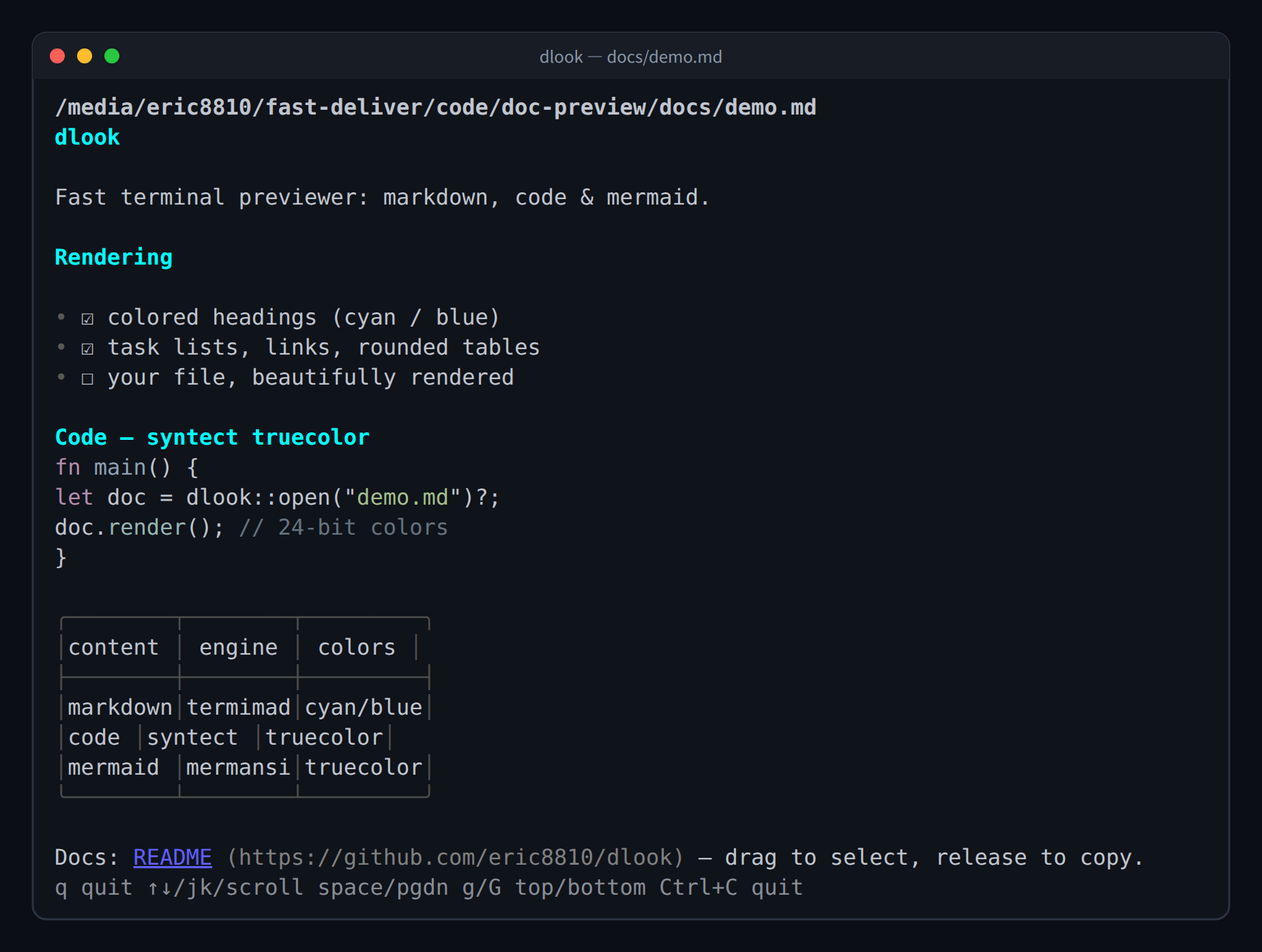The height and width of the screenshot is (952, 1262).
Task: Click the red close window button
Action: click(x=57, y=56)
